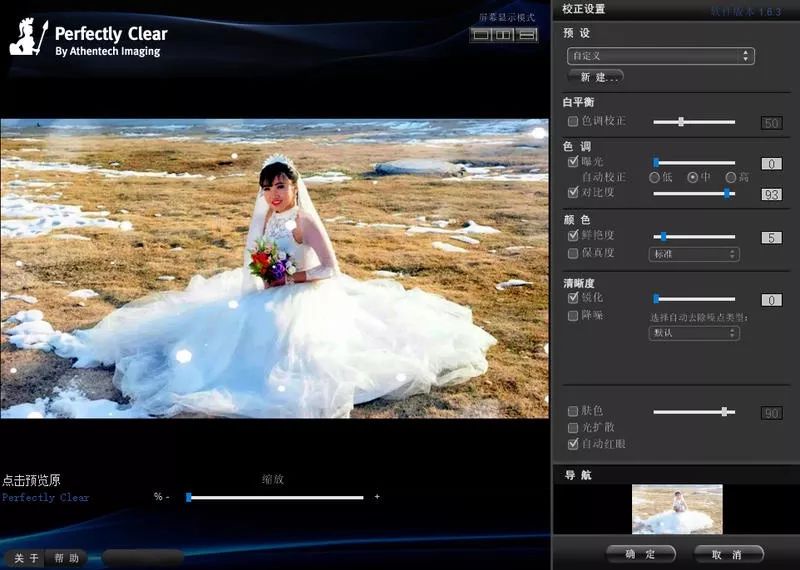The height and width of the screenshot is (570, 800).
Task: Click the white balance tint slider track
Action: 694,122
